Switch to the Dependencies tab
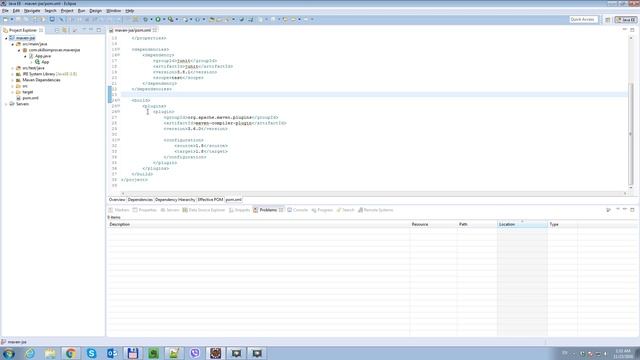 pyautogui.click(x=140, y=200)
